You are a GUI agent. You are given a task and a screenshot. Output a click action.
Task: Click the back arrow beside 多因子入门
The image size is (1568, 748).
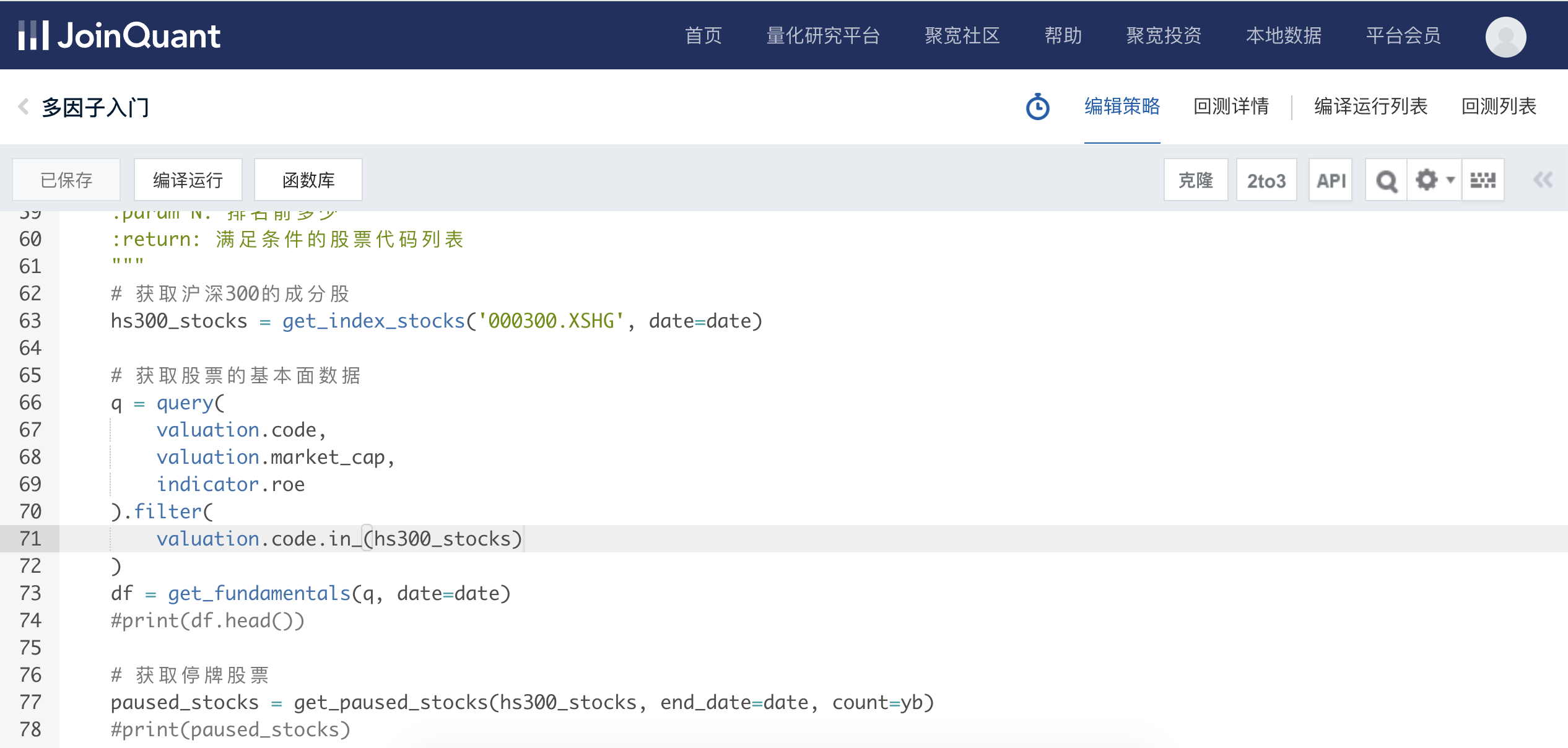point(24,107)
